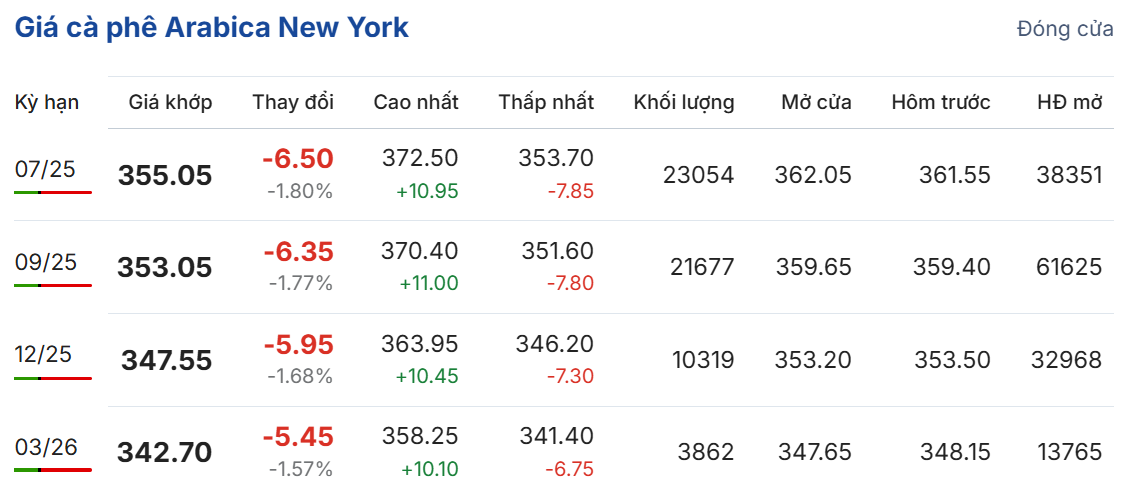The height and width of the screenshot is (495, 1123).
Task: Click the Cao nhất column header
Action: [416, 102]
